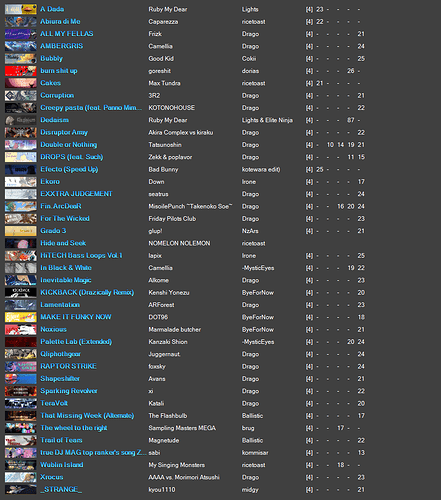This screenshot has height=500, width=441.
Task: Click the Hide and Seek banner thumbnail
Action: (21, 244)
